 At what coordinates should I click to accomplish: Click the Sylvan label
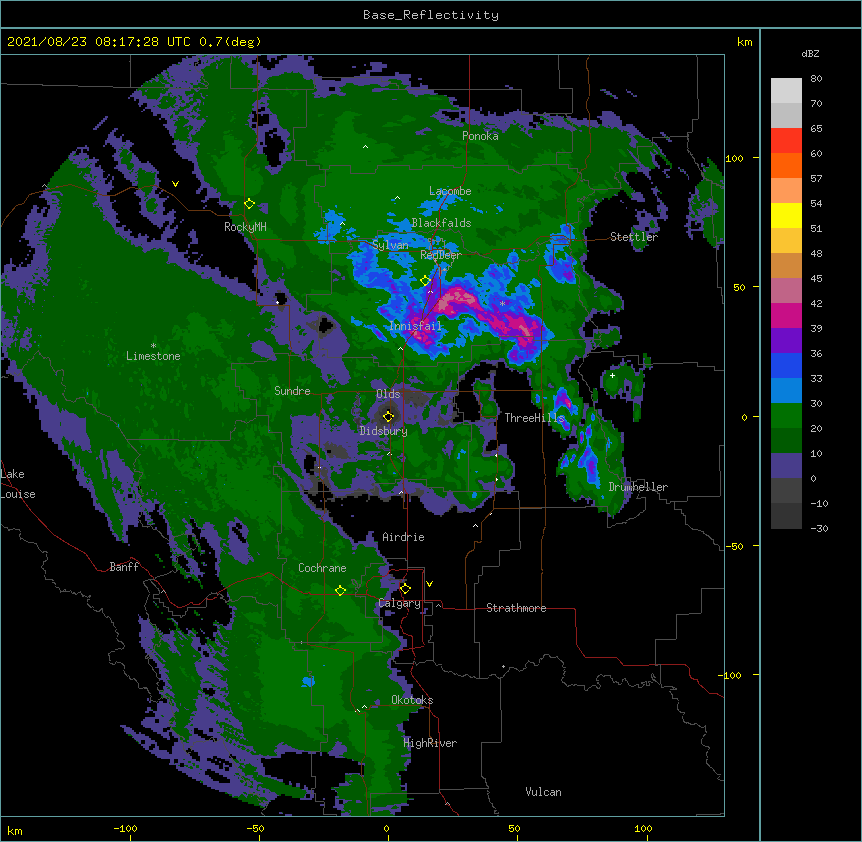390,245
